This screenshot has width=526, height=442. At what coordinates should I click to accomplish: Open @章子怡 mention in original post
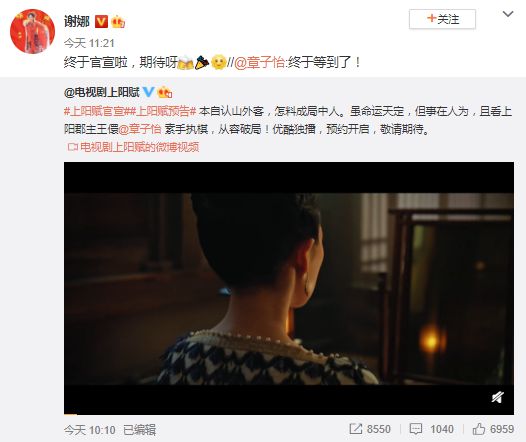[140, 129]
